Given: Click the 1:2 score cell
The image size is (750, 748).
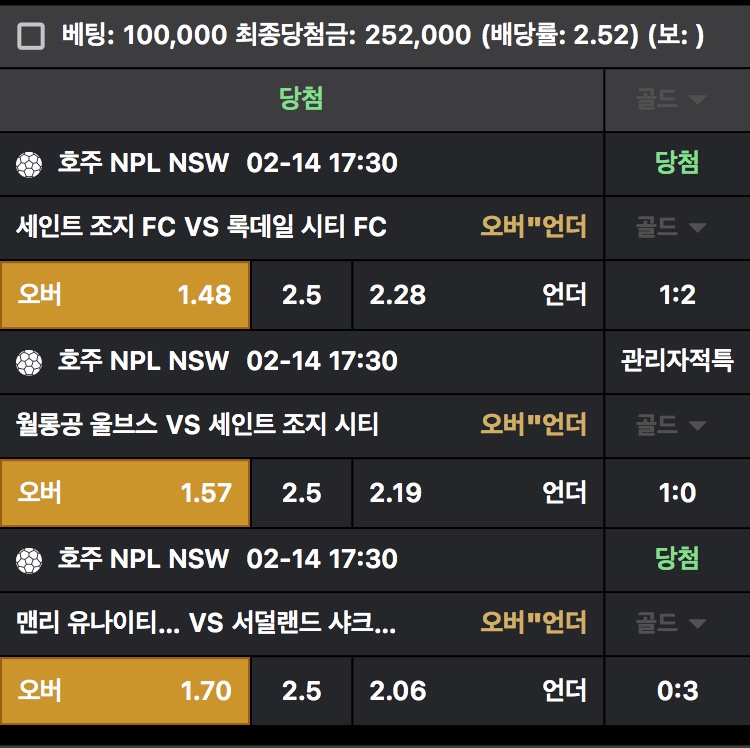Looking at the screenshot, I should coord(677,295).
